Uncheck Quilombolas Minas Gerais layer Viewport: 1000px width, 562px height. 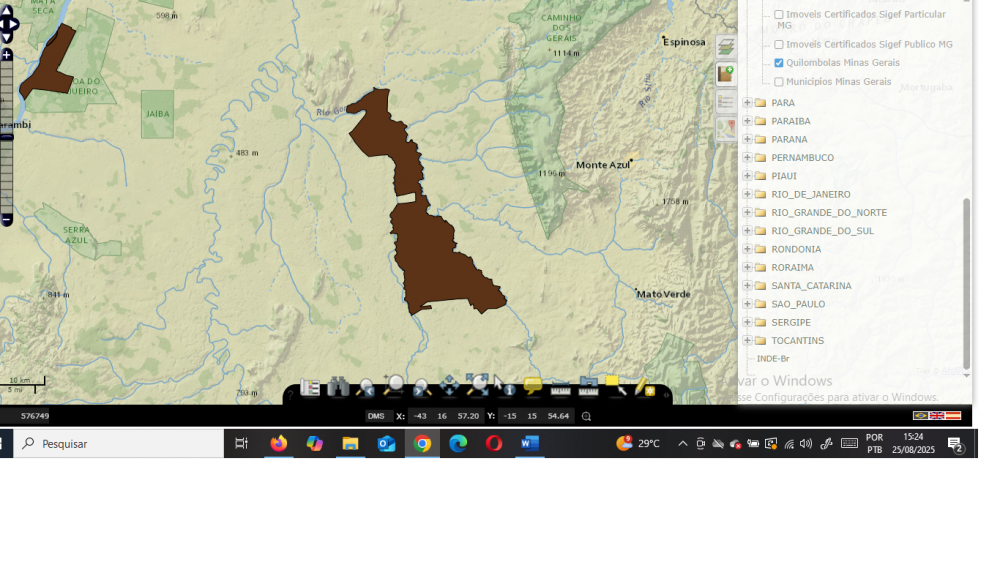779,63
